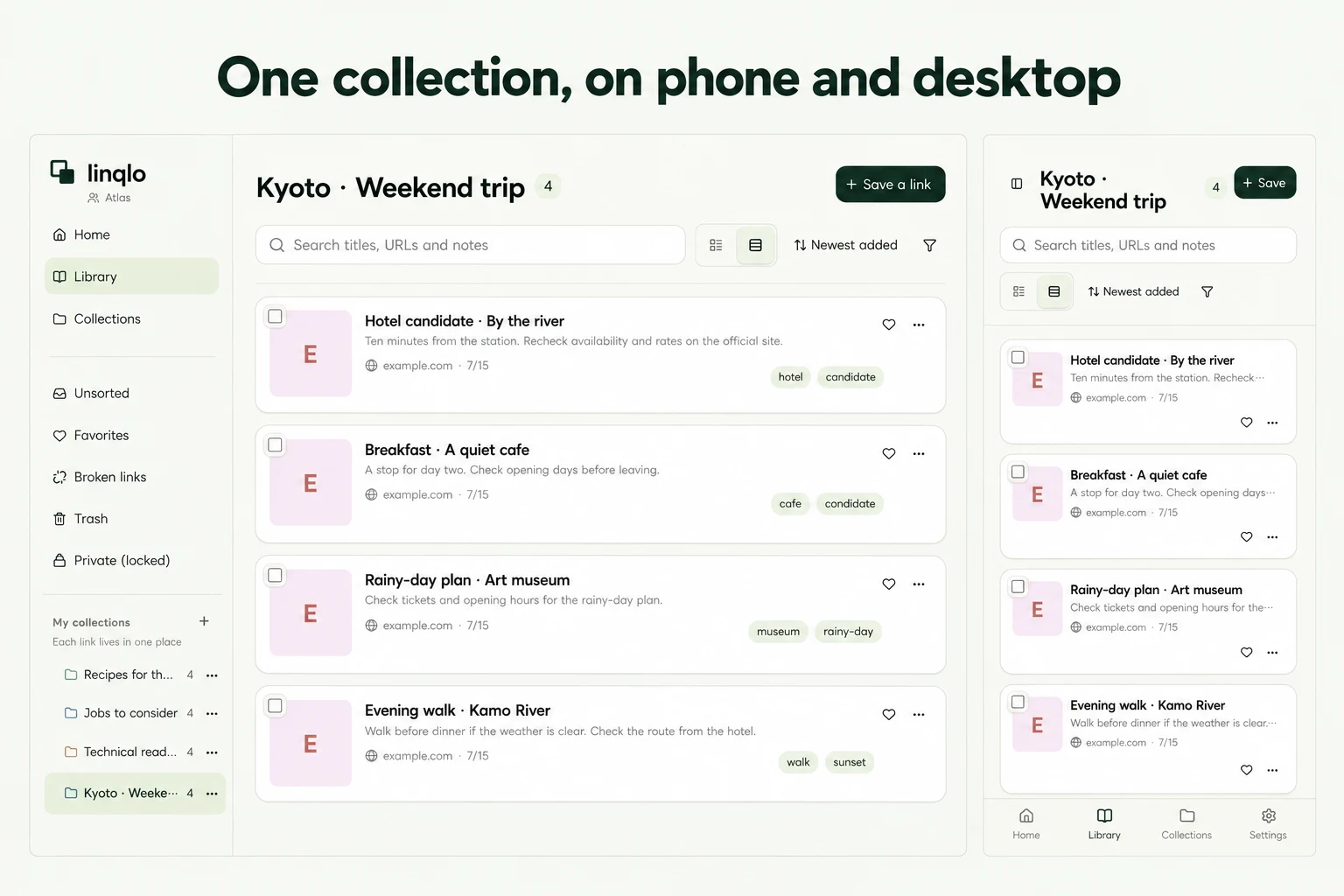Click the phone Save button
Screen dimensions: 1344x896
click(1265, 183)
